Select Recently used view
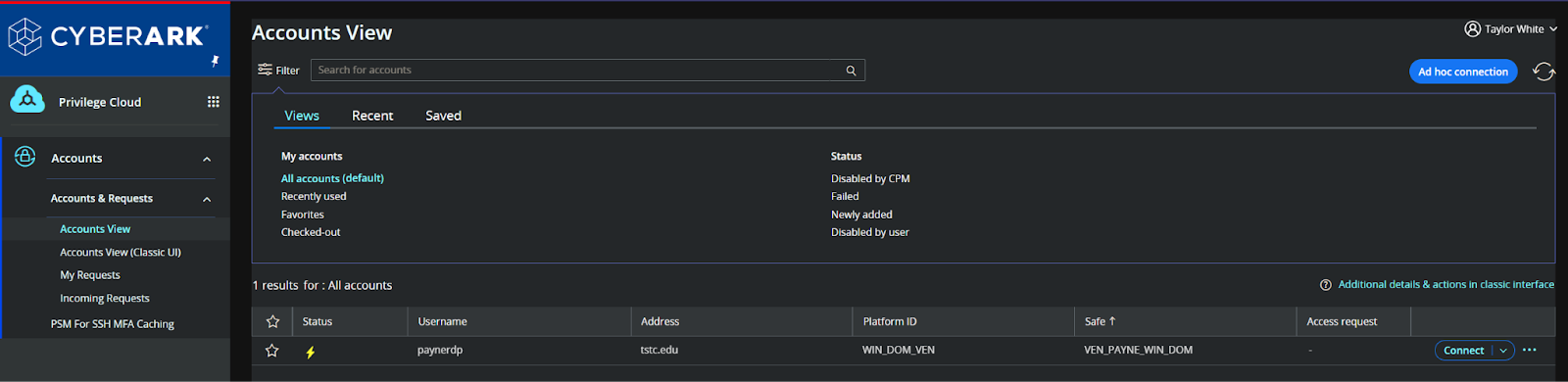The height and width of the screenshot is (382, 1568). click(x=314, y=196)
